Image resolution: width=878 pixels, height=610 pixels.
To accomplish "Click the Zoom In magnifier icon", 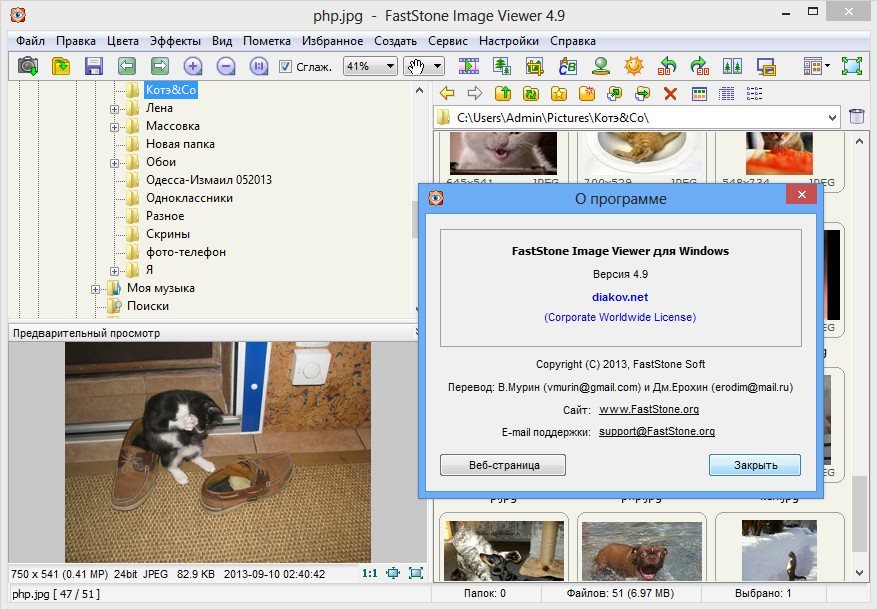I will tap(193, 66).
